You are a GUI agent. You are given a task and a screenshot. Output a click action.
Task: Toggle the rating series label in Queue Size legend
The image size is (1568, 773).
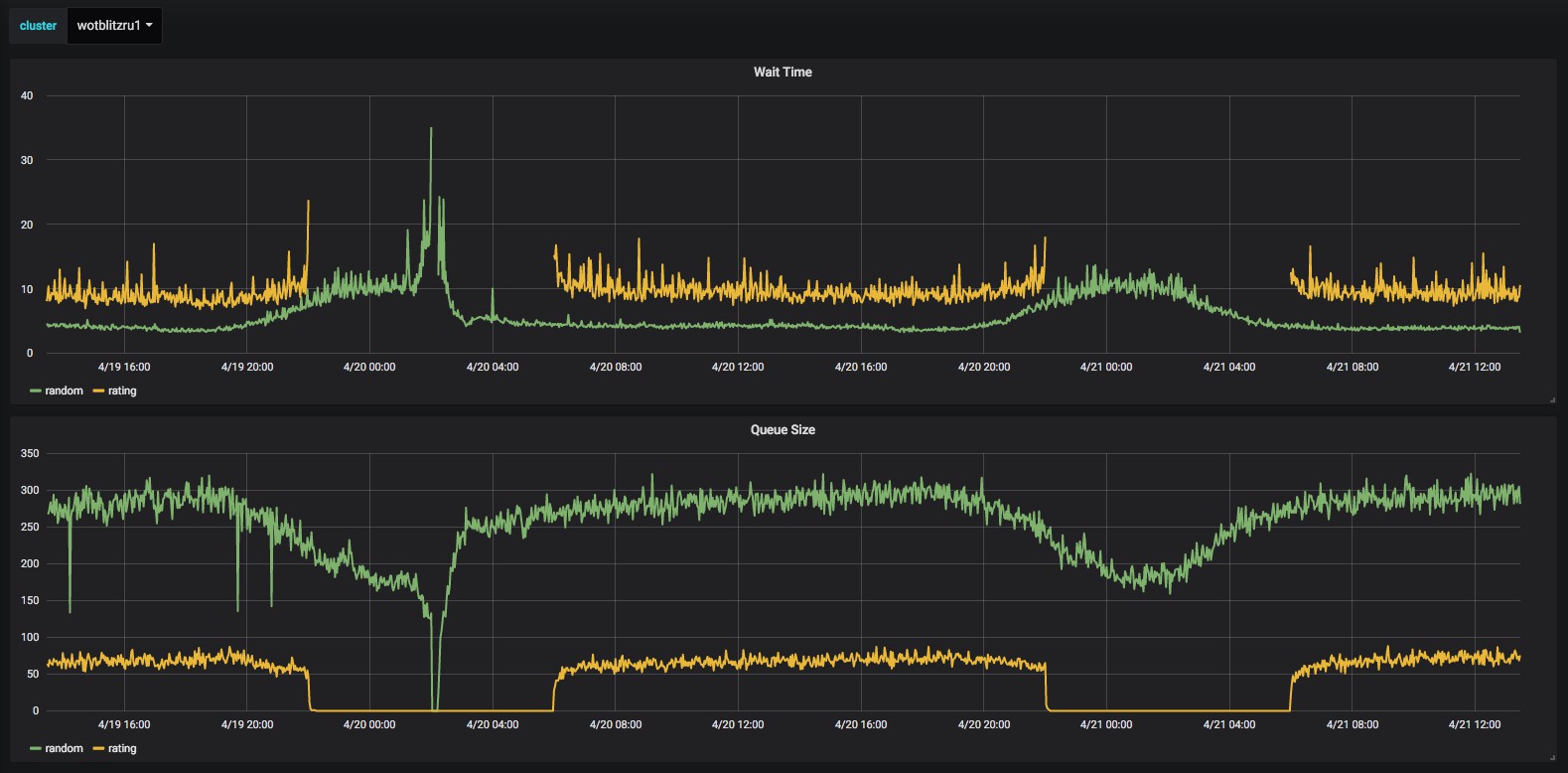click(122, 748)
